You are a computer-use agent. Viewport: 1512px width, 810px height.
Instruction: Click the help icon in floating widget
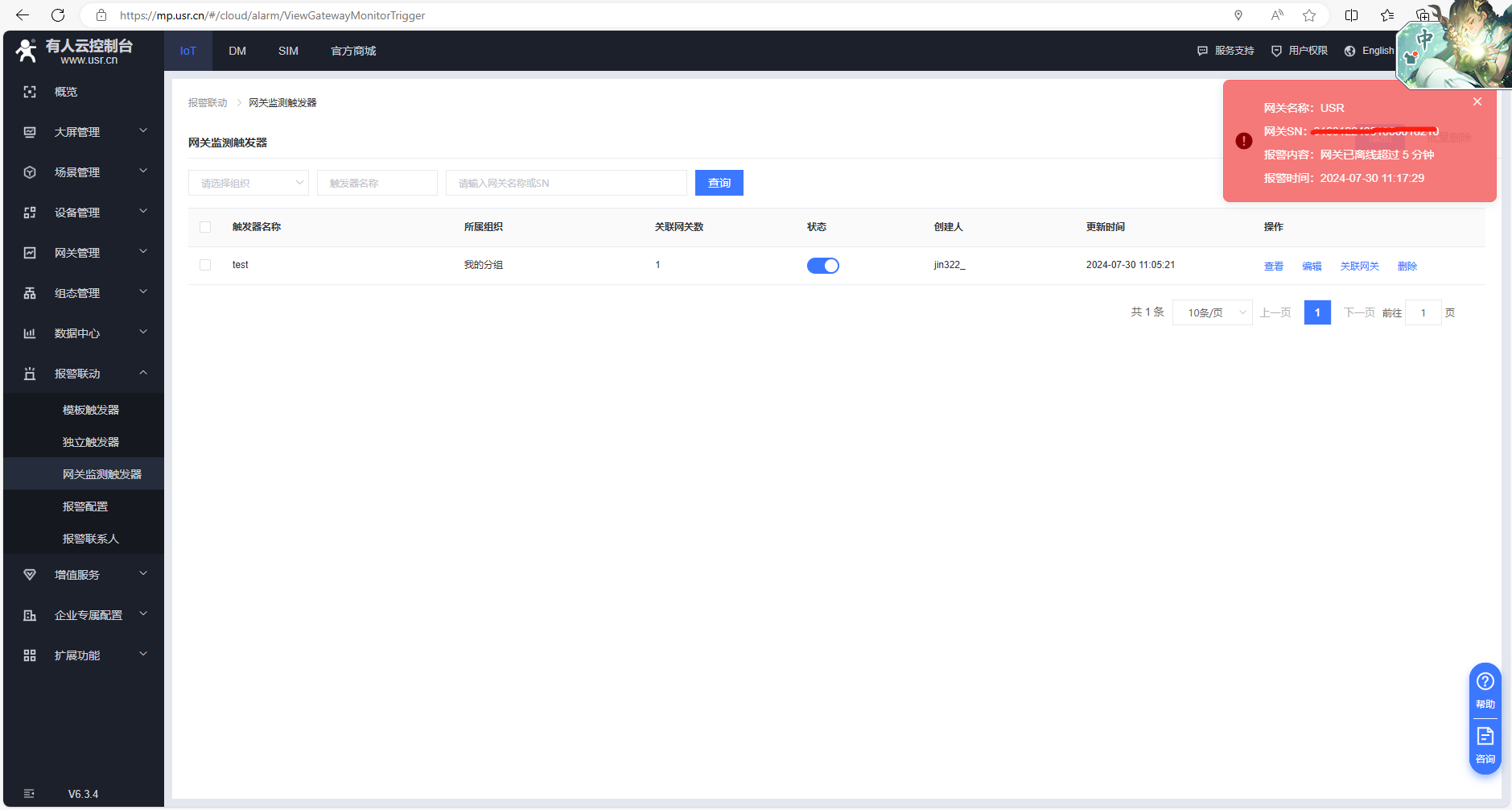tap(1485, 682)
